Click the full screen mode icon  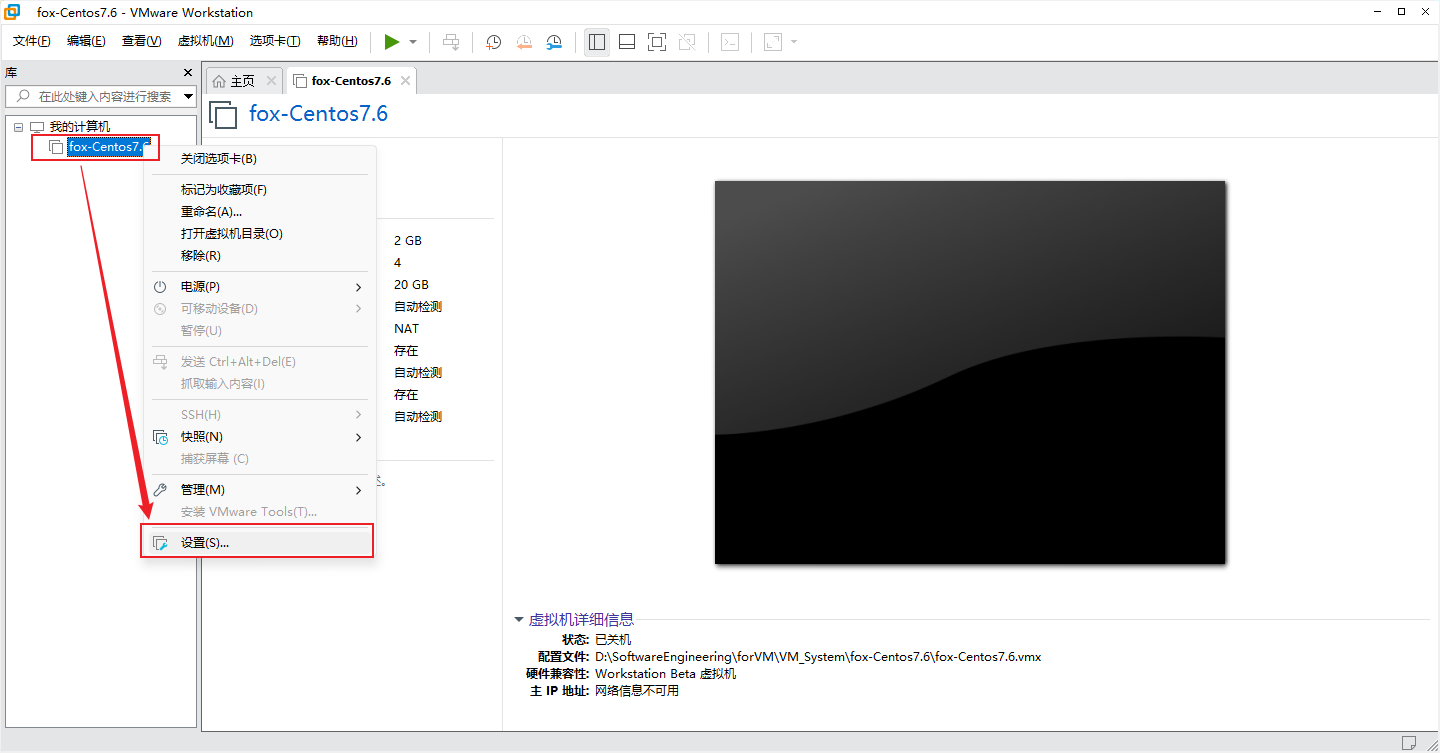click(657, 42)
